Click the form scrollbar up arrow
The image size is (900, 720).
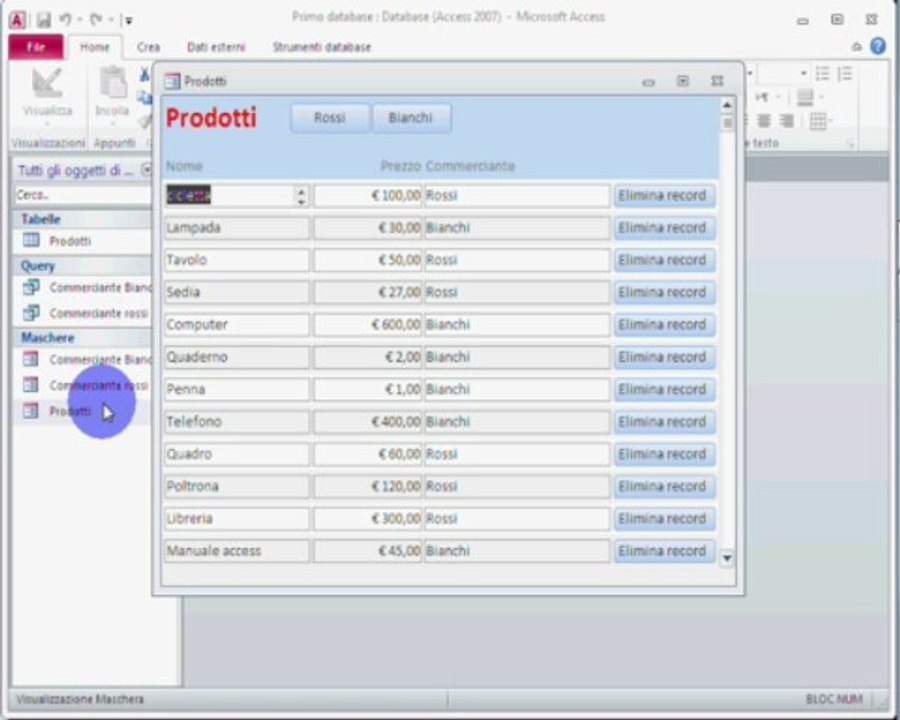[x=727, y=105]
